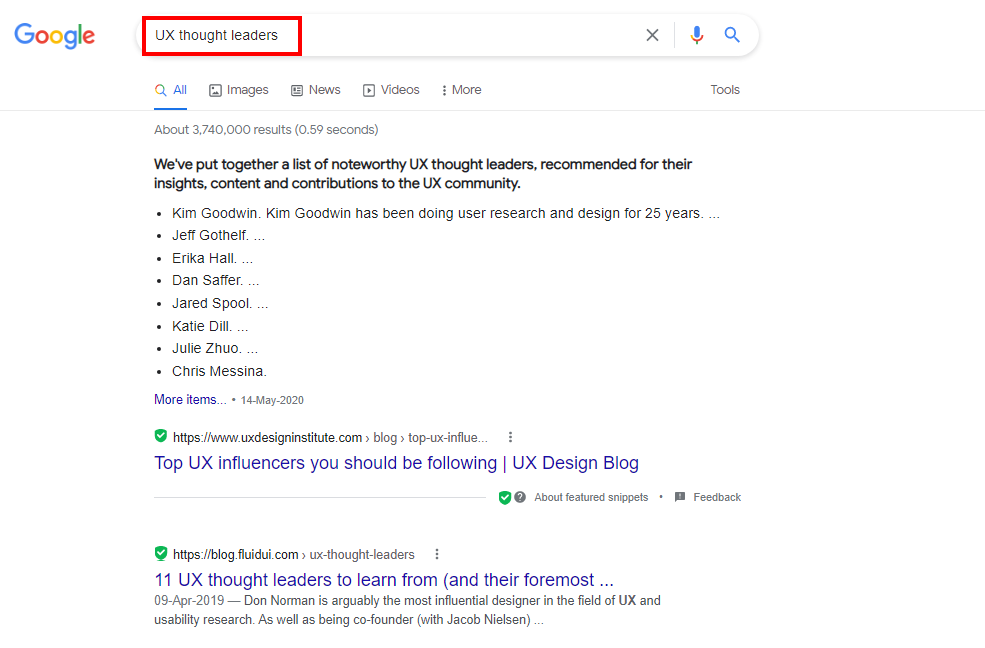The image size is (985, 648).
Task: Click green shield next to uxdesigninstitute URL
Action: point(161,436)
